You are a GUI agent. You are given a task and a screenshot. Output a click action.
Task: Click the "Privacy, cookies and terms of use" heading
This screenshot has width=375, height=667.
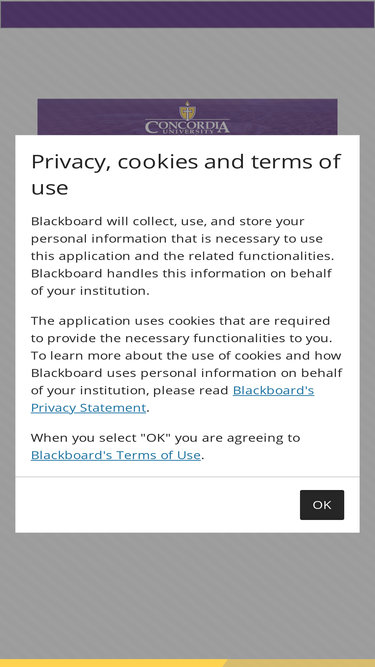[x=186, y=174]
